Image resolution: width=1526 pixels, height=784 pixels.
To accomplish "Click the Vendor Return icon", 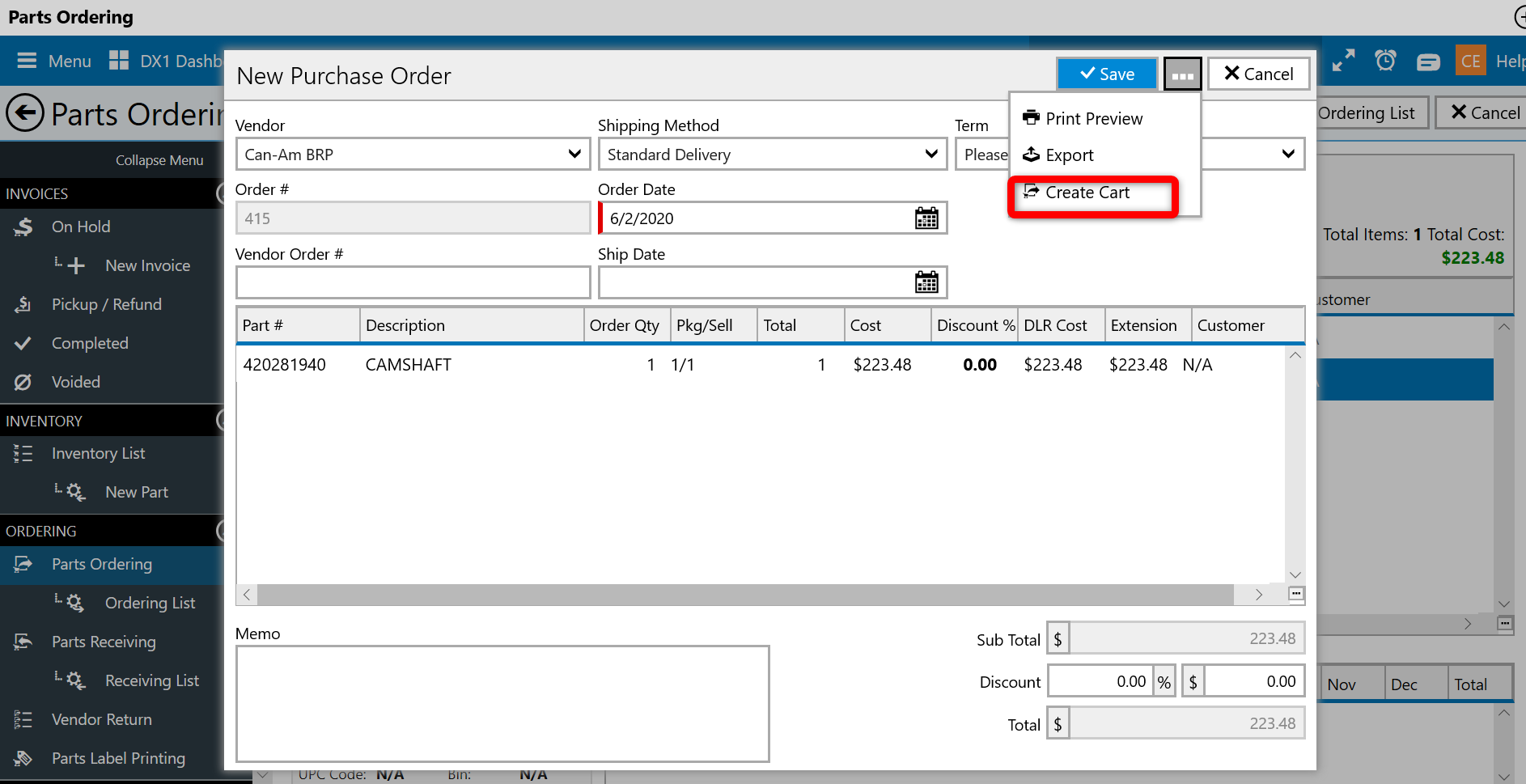I will coord(23,719).
